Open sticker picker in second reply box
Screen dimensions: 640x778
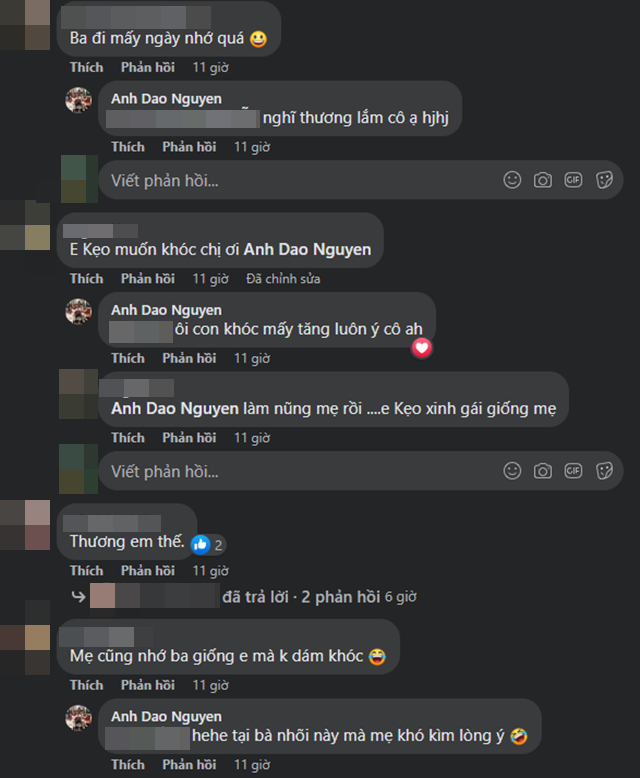[604, 470]
